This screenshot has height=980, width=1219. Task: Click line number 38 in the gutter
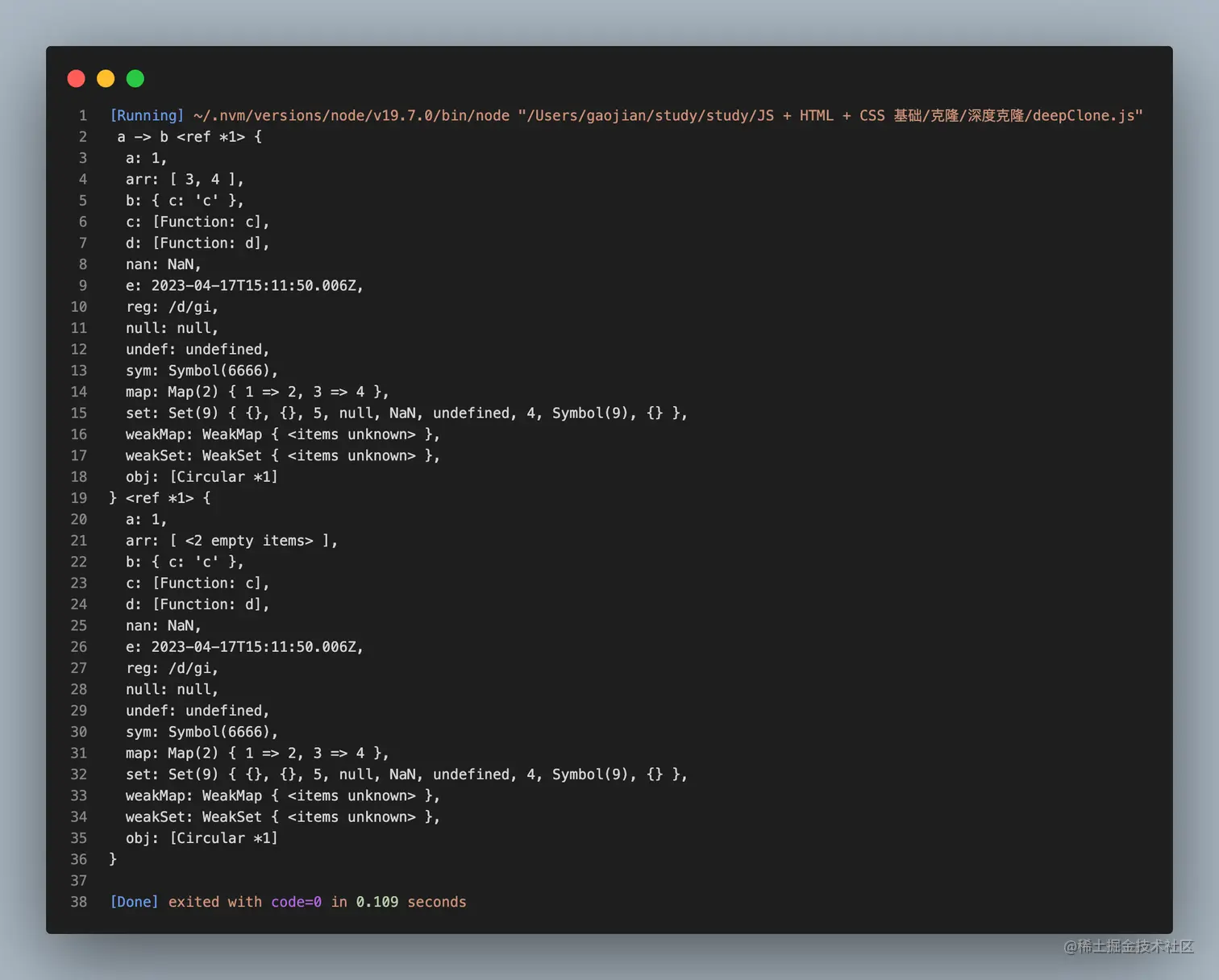click(x=78, y=902)
